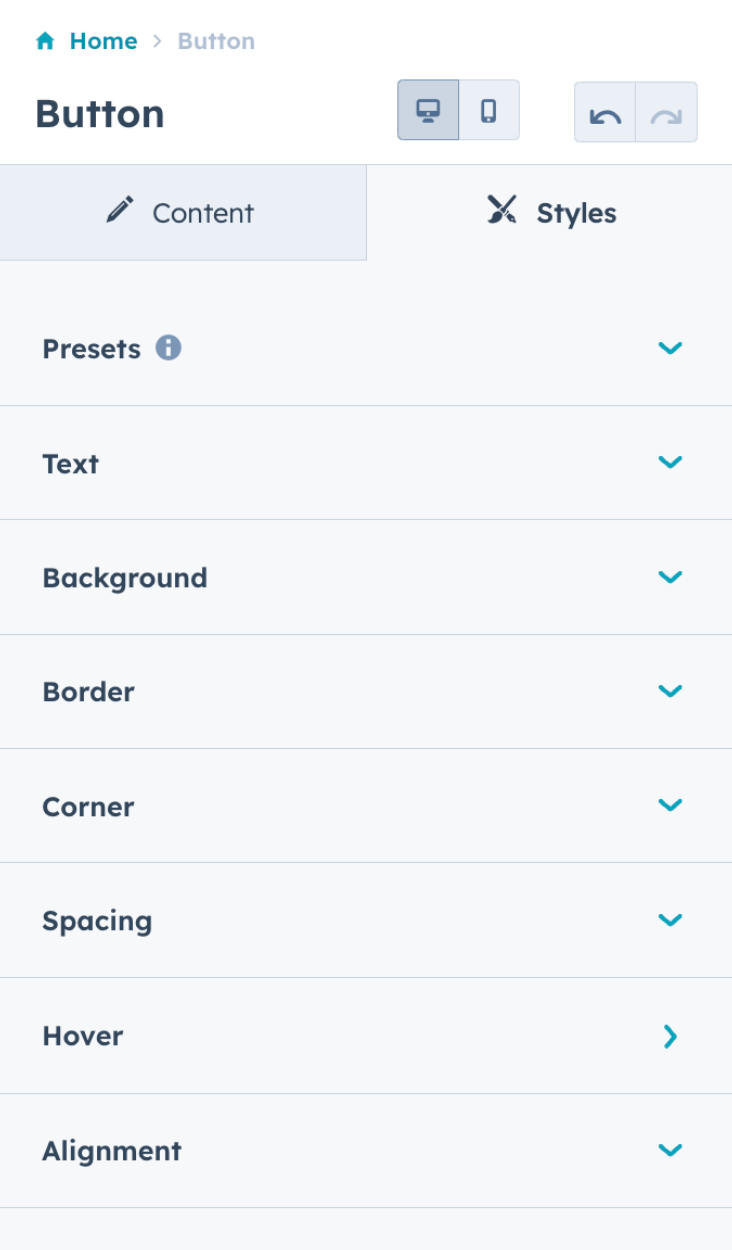Viewport: 732px width, 1250px height.
Task: Expand the Presets section chevron
Action: click(x=670, y=348)
